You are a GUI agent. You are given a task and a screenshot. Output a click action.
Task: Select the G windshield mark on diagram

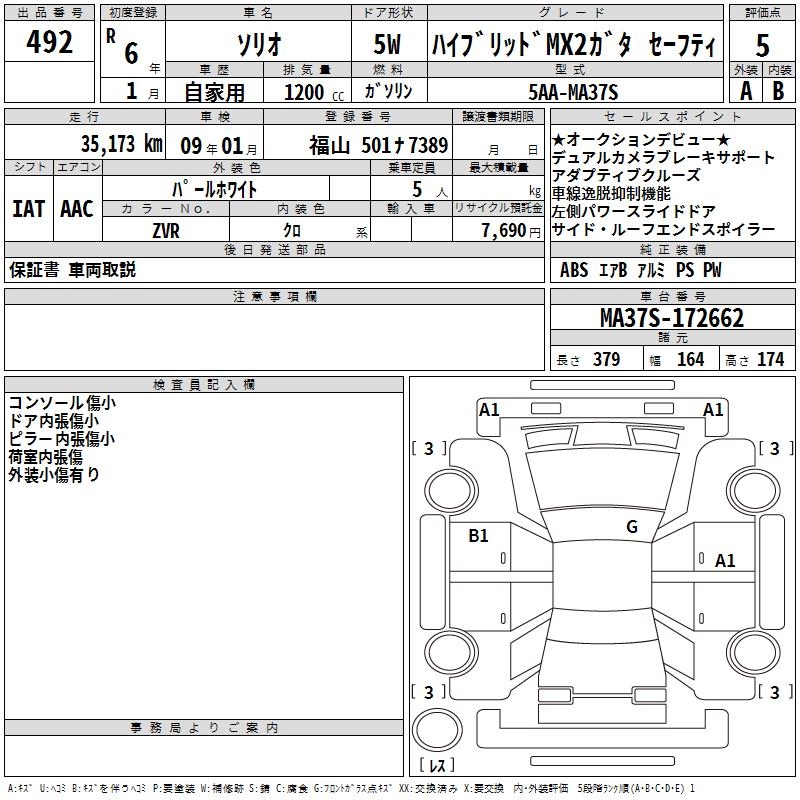click(x=631, y=527)
